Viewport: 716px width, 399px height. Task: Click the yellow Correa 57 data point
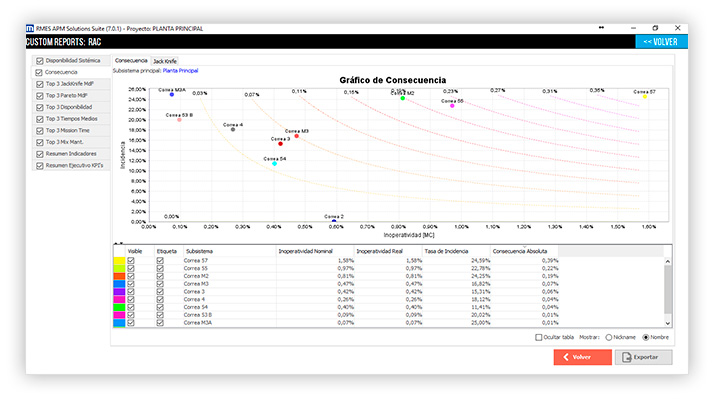pyautogui.click(x=645, y=97)
